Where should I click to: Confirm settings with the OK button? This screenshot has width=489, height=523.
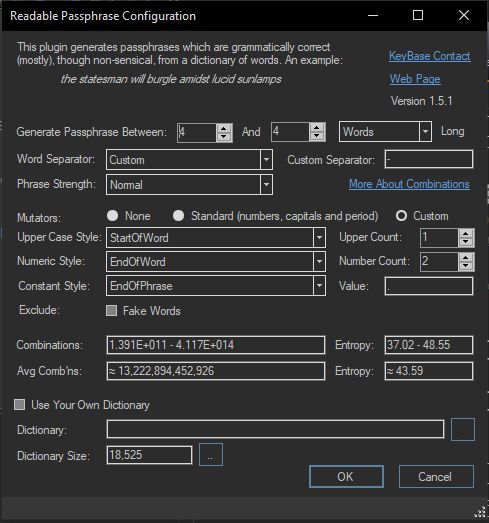pos(346,476)
